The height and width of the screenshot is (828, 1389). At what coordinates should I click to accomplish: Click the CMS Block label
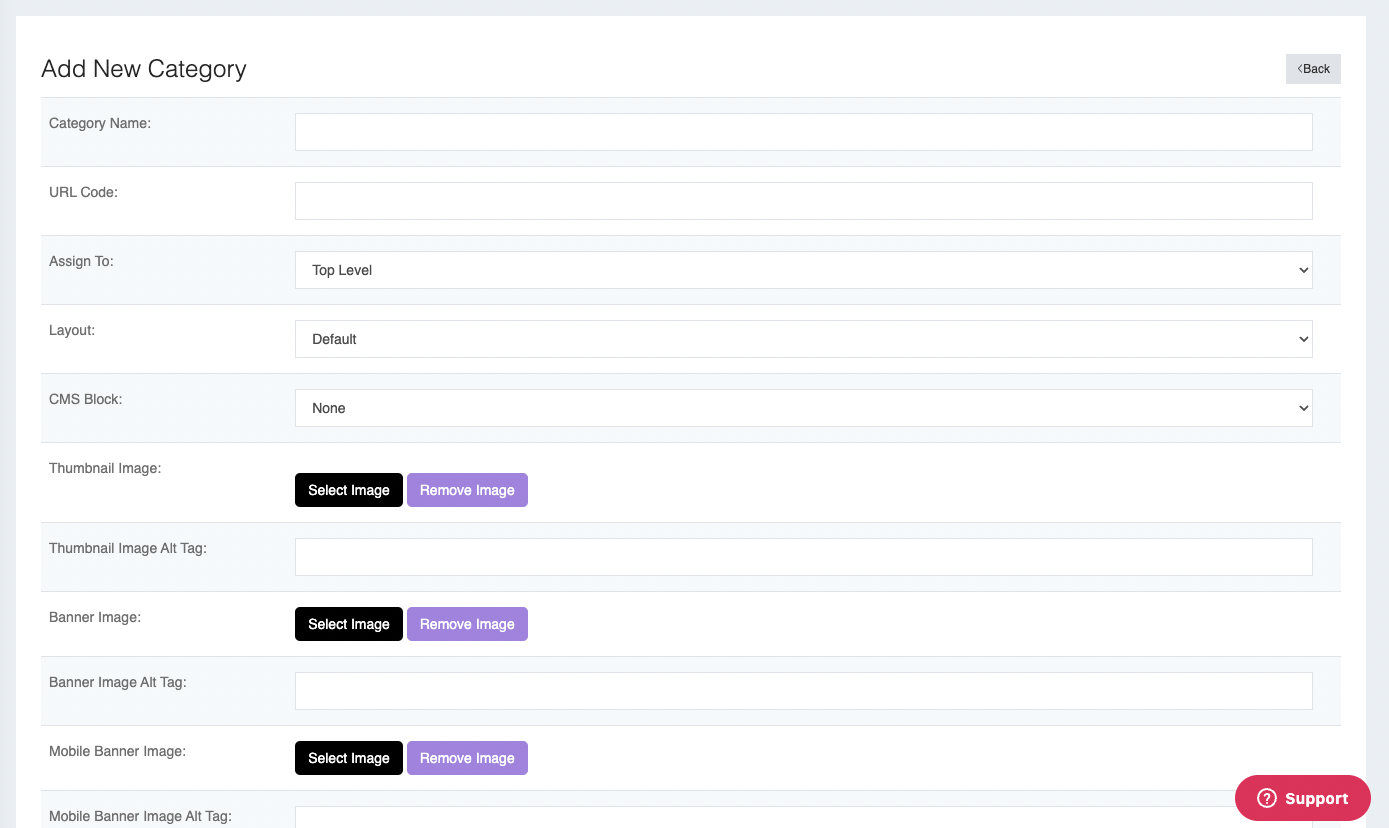click(85, 399)
